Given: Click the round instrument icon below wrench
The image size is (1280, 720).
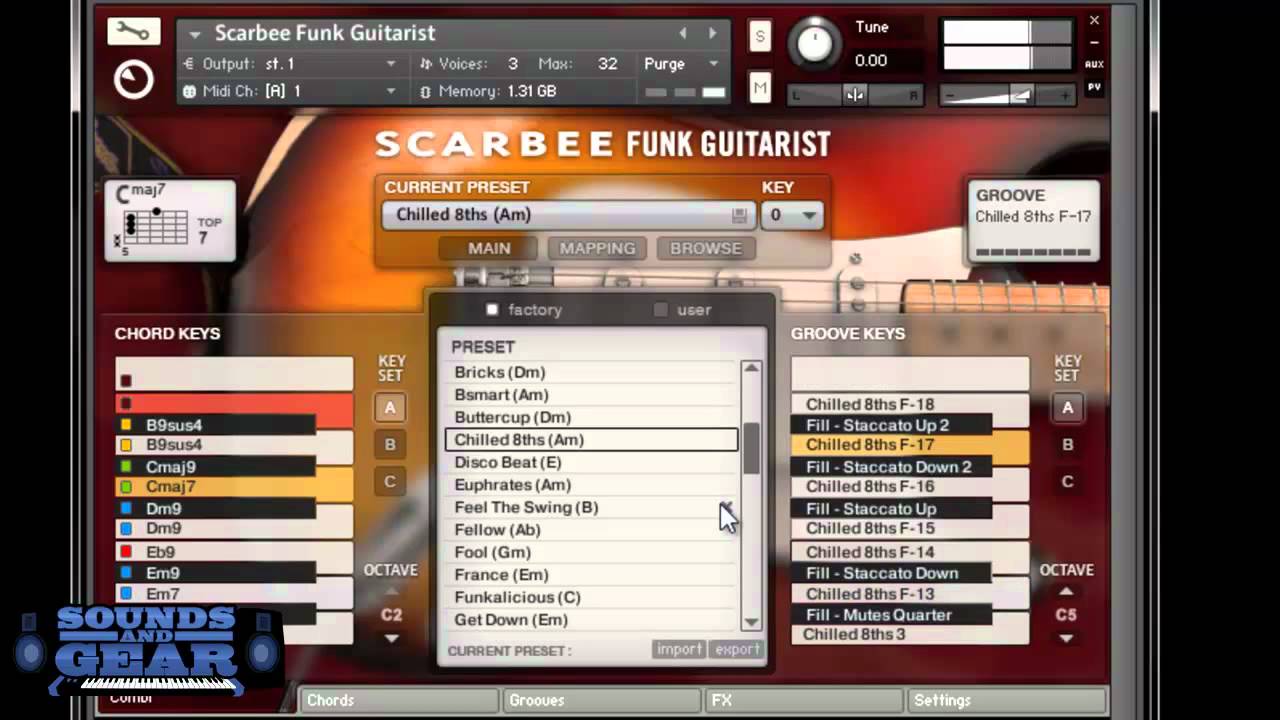Looking at the screenshot, I should click(134, 80).
